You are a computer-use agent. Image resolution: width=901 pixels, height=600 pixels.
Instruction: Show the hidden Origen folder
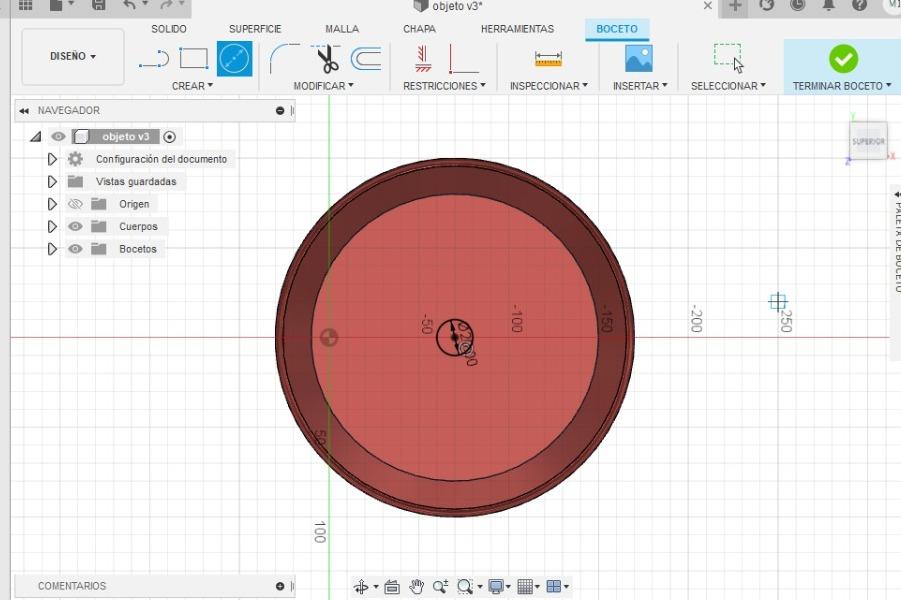point(75,204)
